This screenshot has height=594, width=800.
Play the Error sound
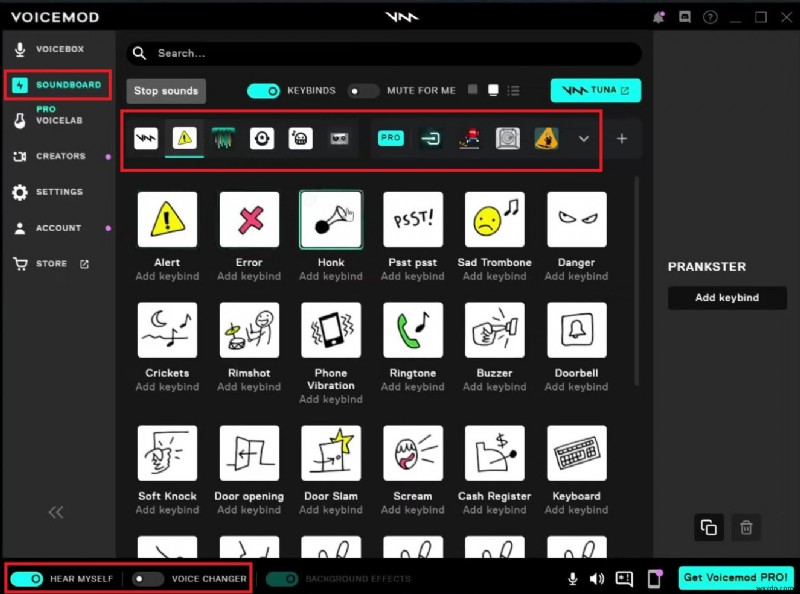(249, 219)
